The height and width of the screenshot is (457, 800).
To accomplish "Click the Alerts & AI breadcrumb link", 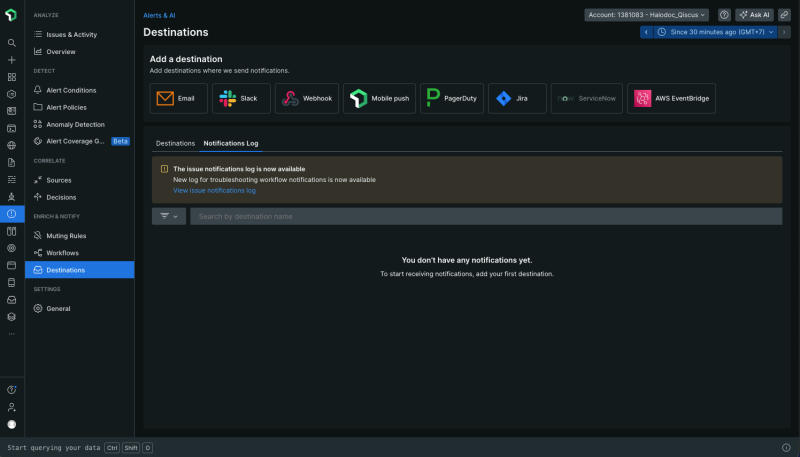I will [159, 15].
